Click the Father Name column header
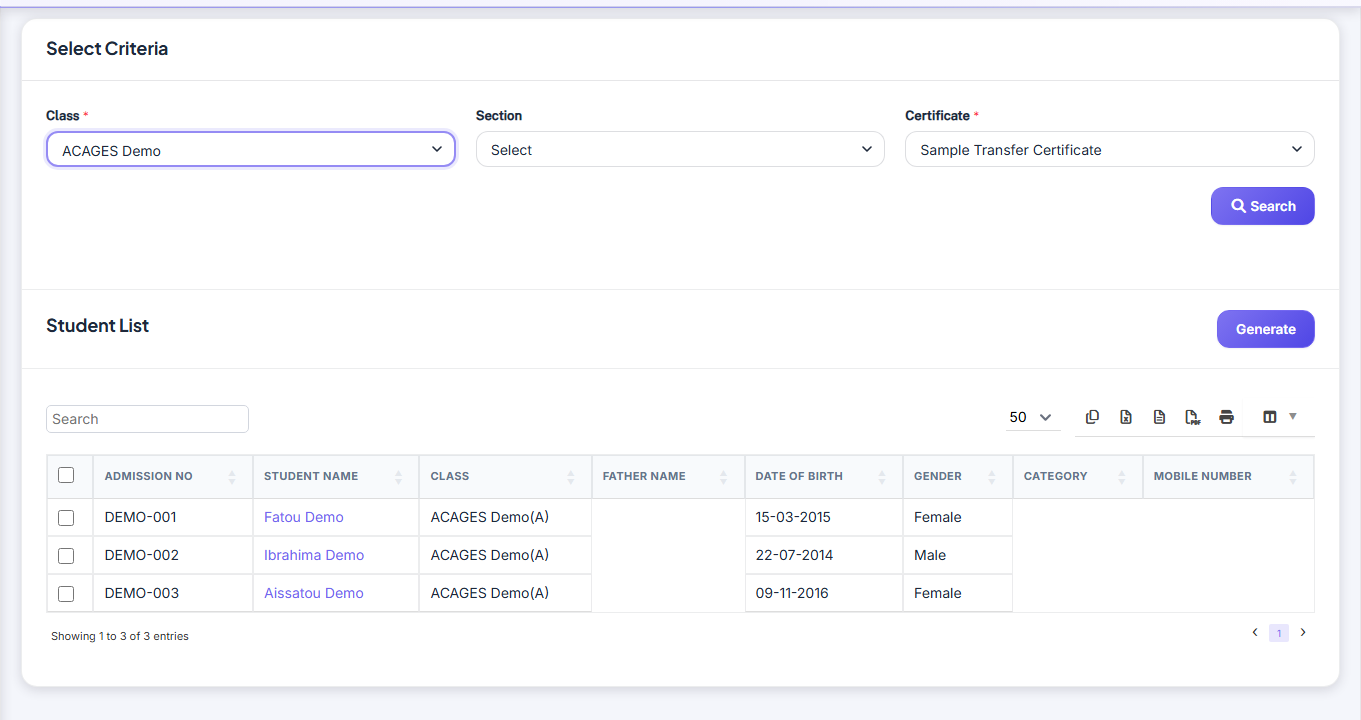The image size is (1361, 720). click(x=668, y=477)
